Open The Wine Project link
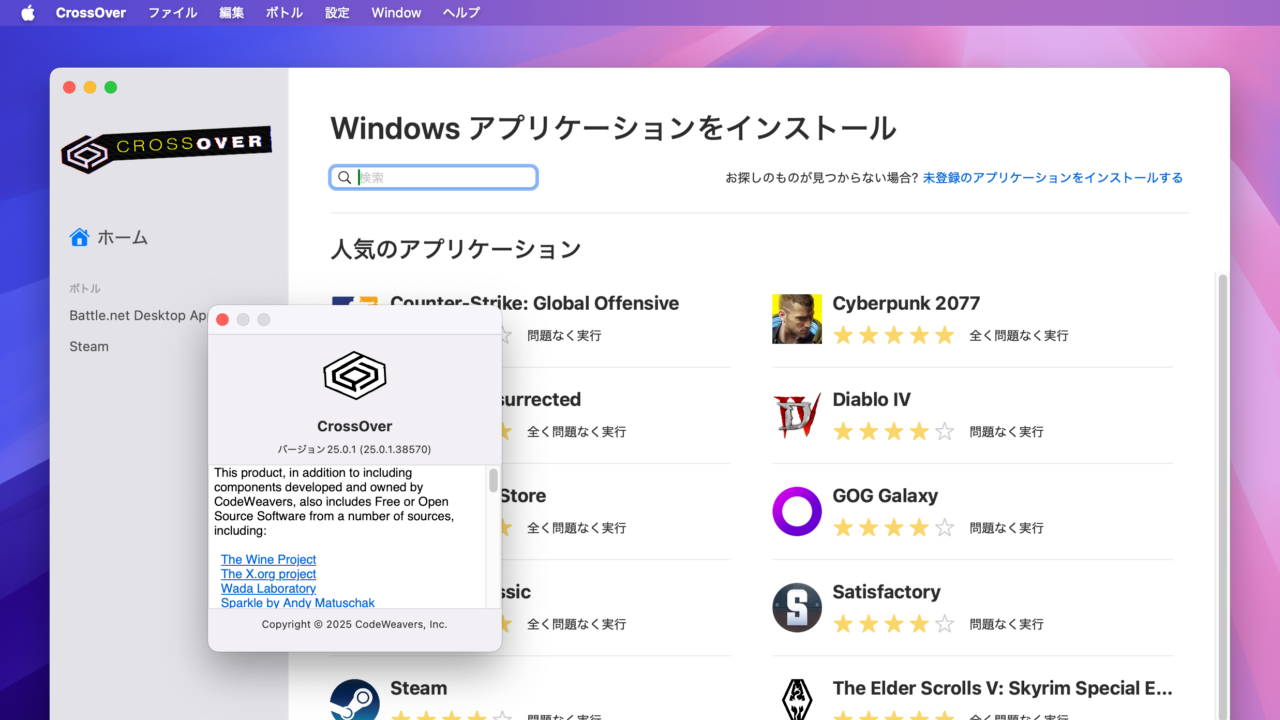The height and width of the screenshot is (720, 1280). pos(268,559)
